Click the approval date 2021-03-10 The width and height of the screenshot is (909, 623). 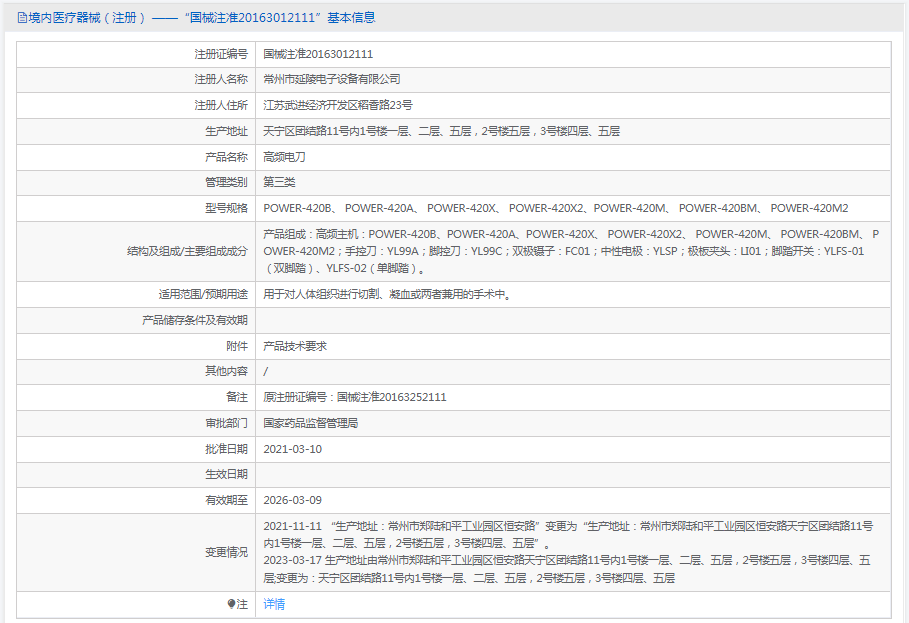point(293,449)
